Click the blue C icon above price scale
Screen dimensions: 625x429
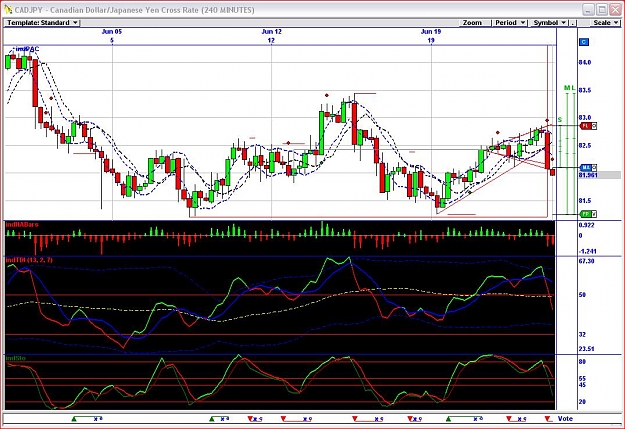tap(584, 42)
